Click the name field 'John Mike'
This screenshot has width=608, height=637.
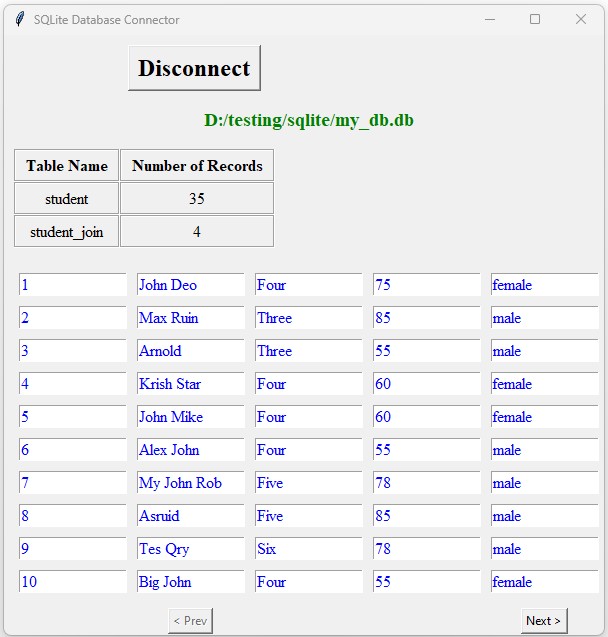pos(191,417)
